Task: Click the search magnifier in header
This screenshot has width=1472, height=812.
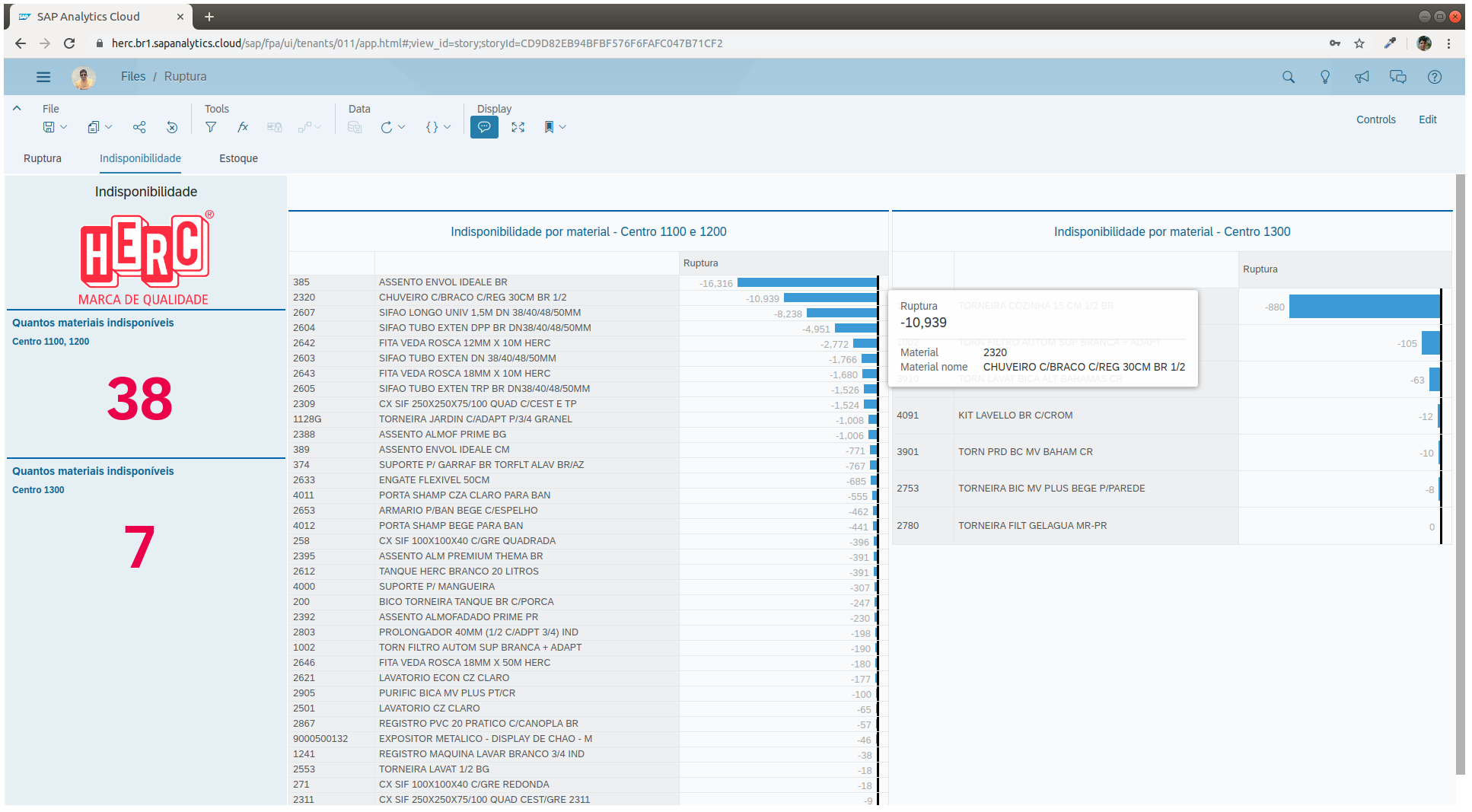Action: pyautogui.click(x=1289, y=77)
